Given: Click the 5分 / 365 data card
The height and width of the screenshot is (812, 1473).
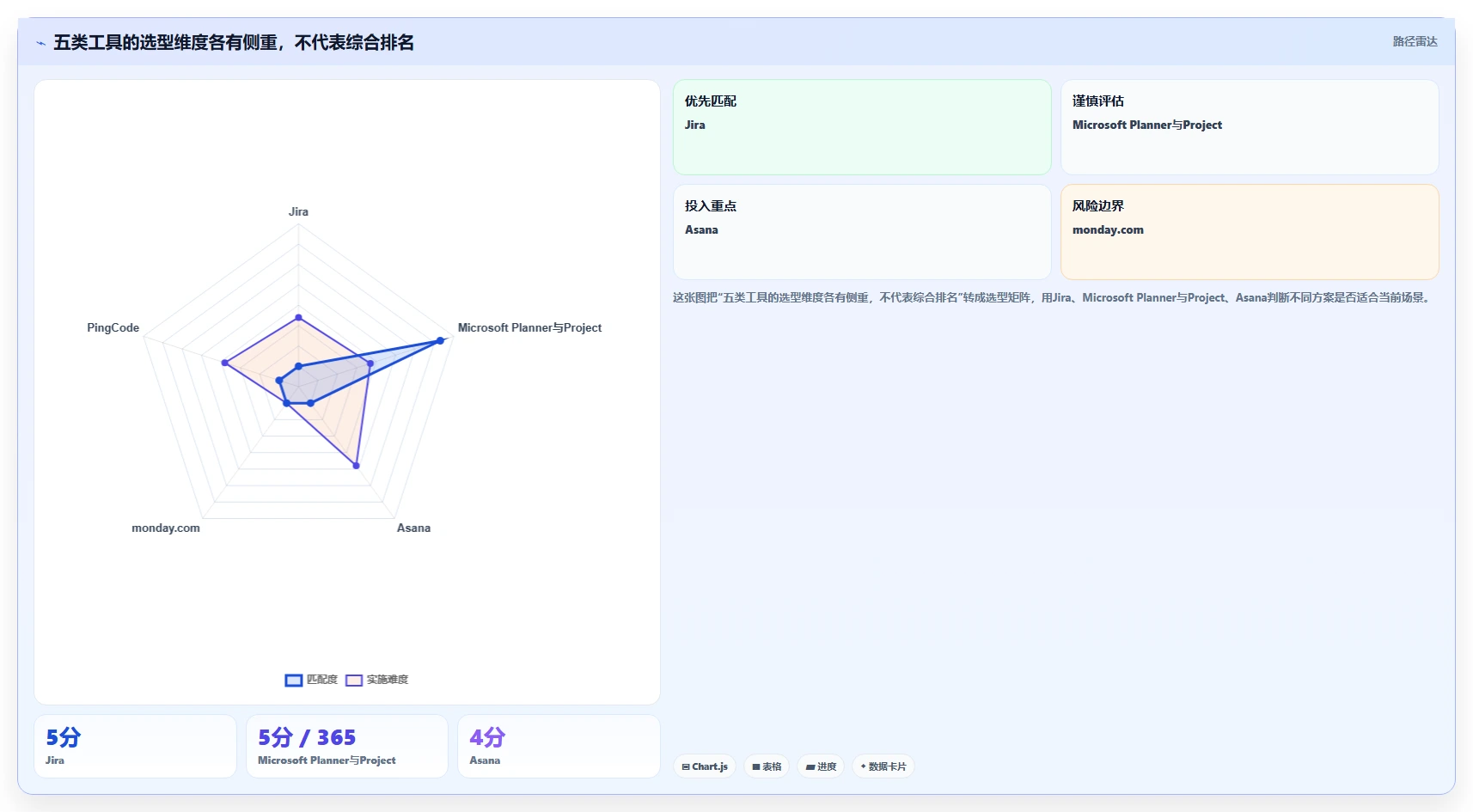Looking at the screenshot, I should [x=347, y=747].
